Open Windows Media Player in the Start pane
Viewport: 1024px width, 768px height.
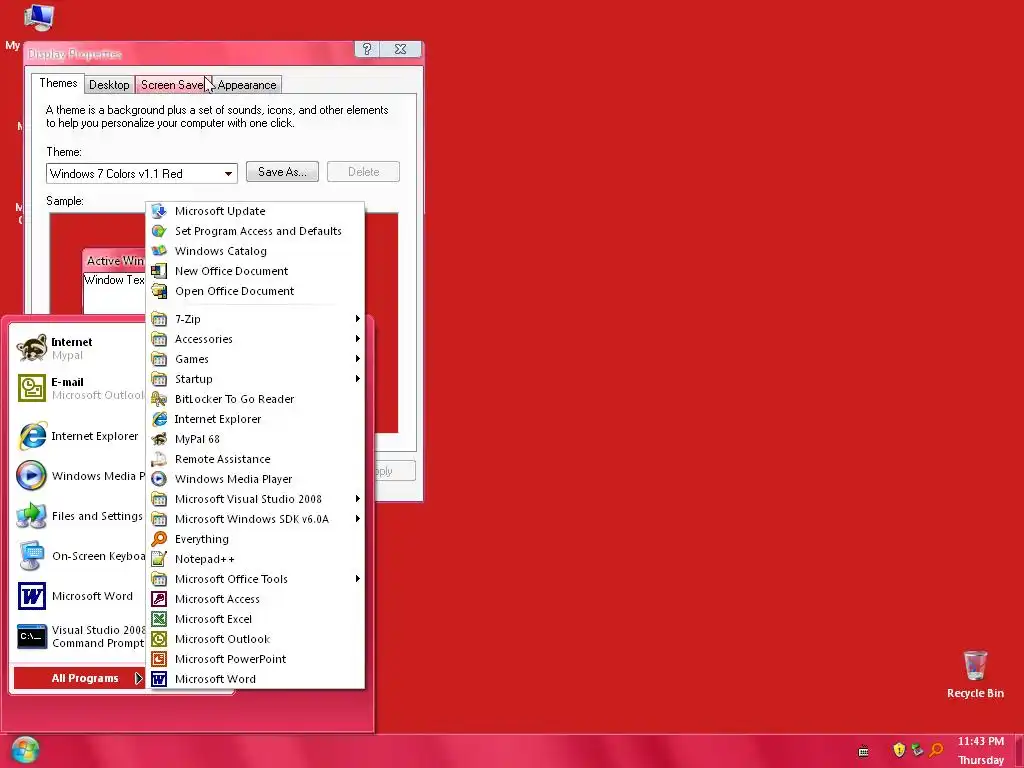(79, 476)
